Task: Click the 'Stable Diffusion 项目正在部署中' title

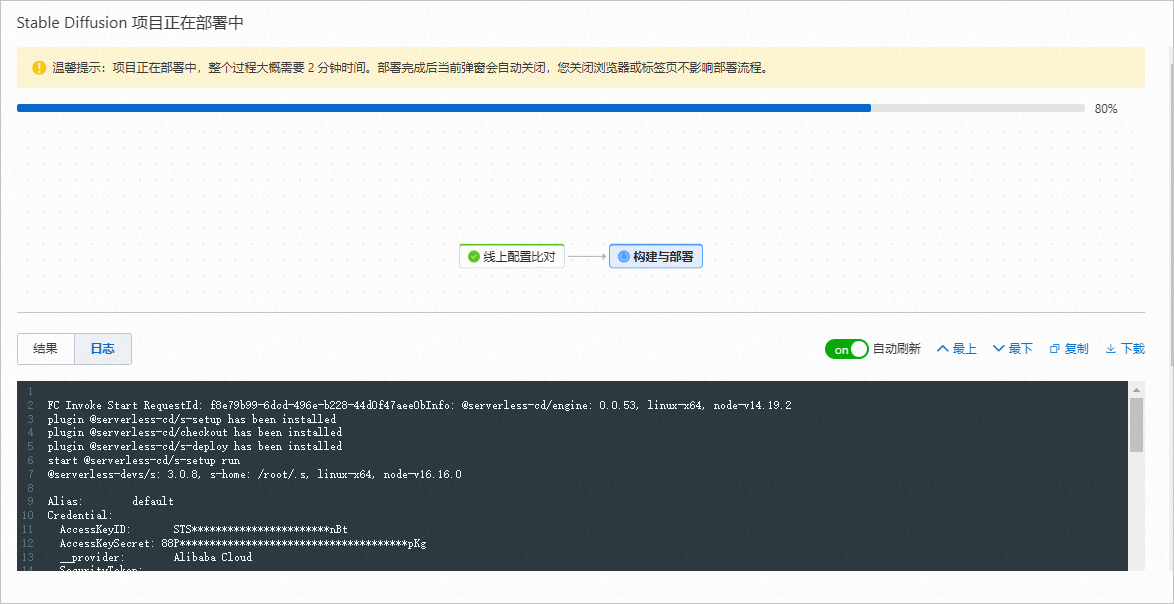Action: point(130,22)
